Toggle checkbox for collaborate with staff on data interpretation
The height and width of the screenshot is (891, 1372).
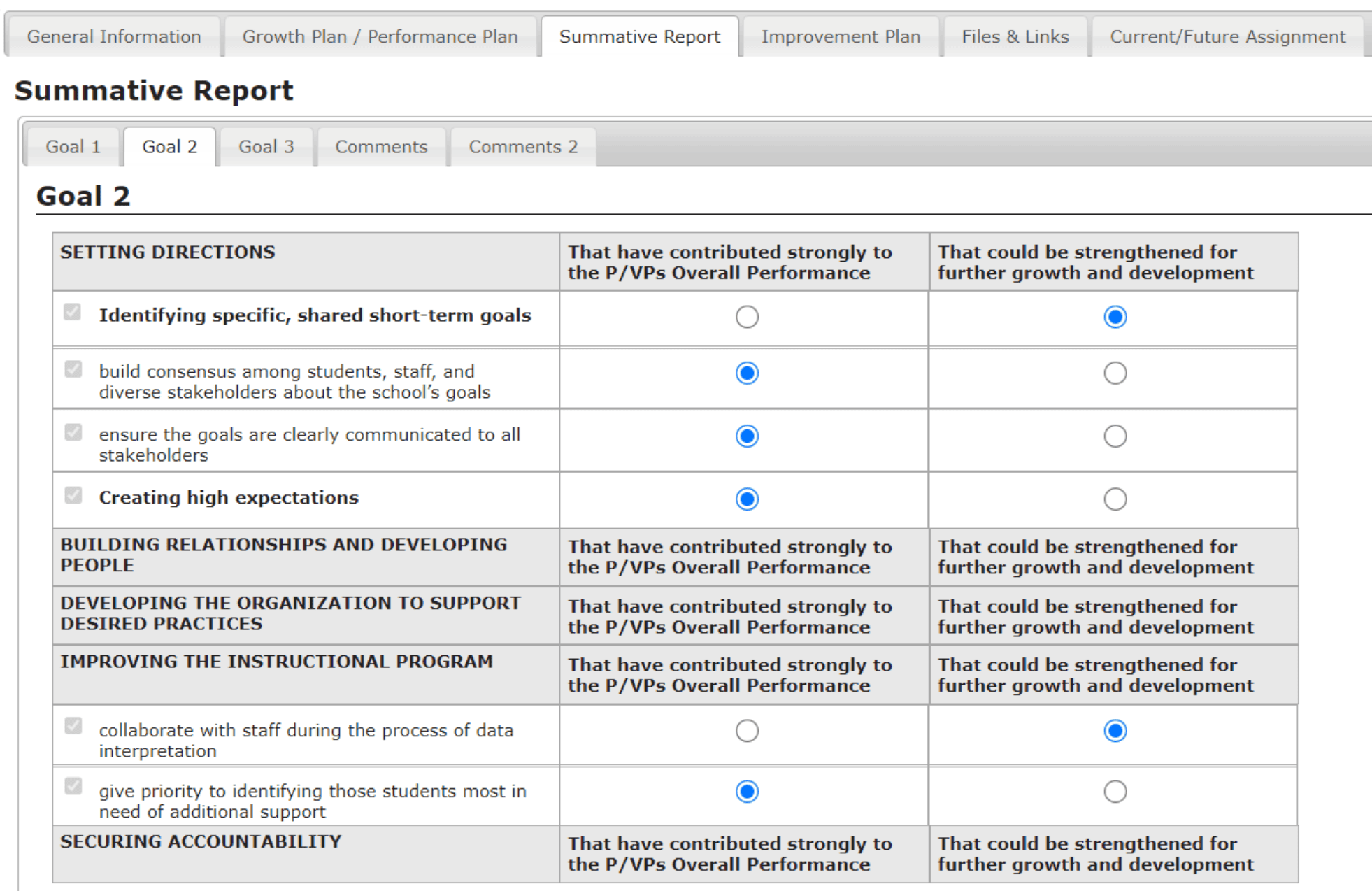pyautogui.click(x=73, y=726)
